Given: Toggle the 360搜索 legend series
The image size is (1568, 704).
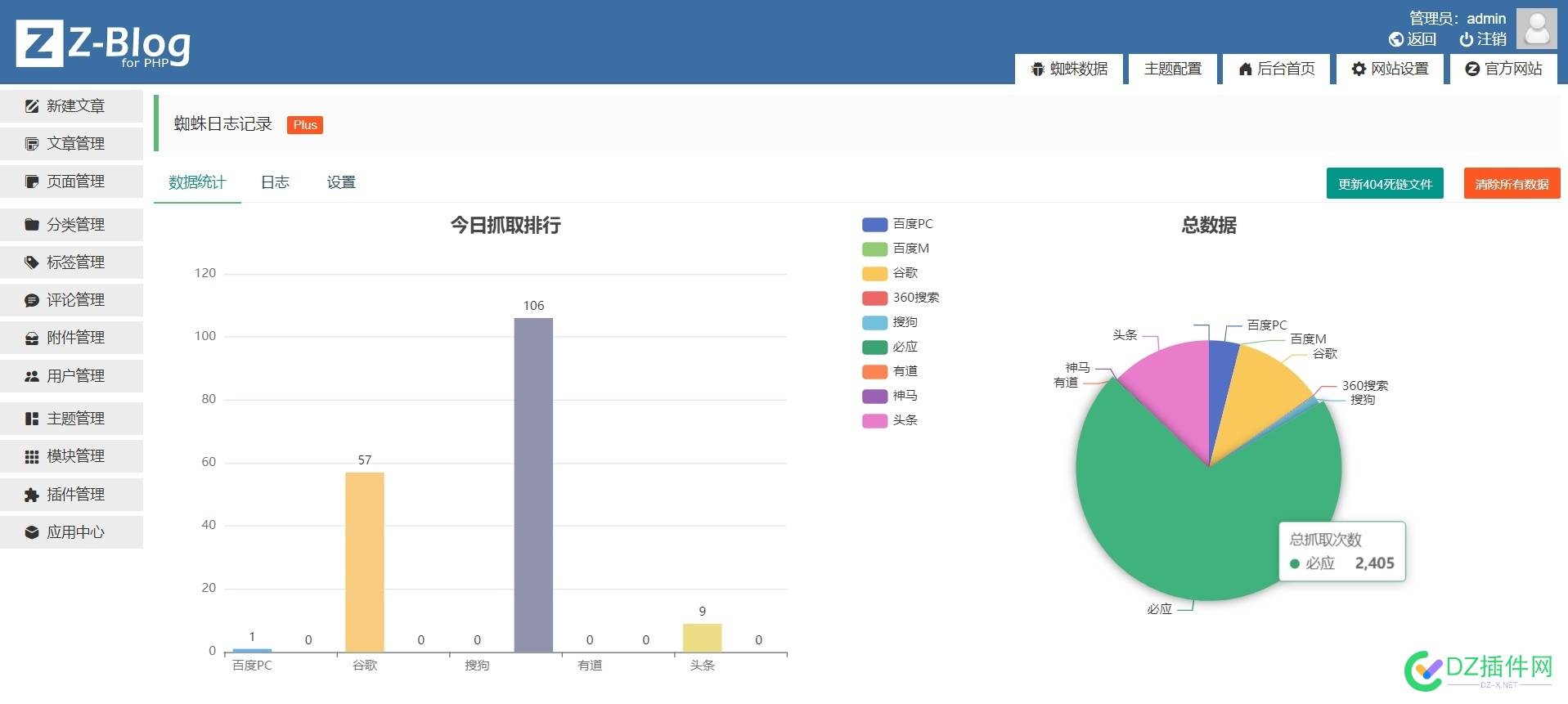Looking at the screenshot, I should click(x=901, y=298).
